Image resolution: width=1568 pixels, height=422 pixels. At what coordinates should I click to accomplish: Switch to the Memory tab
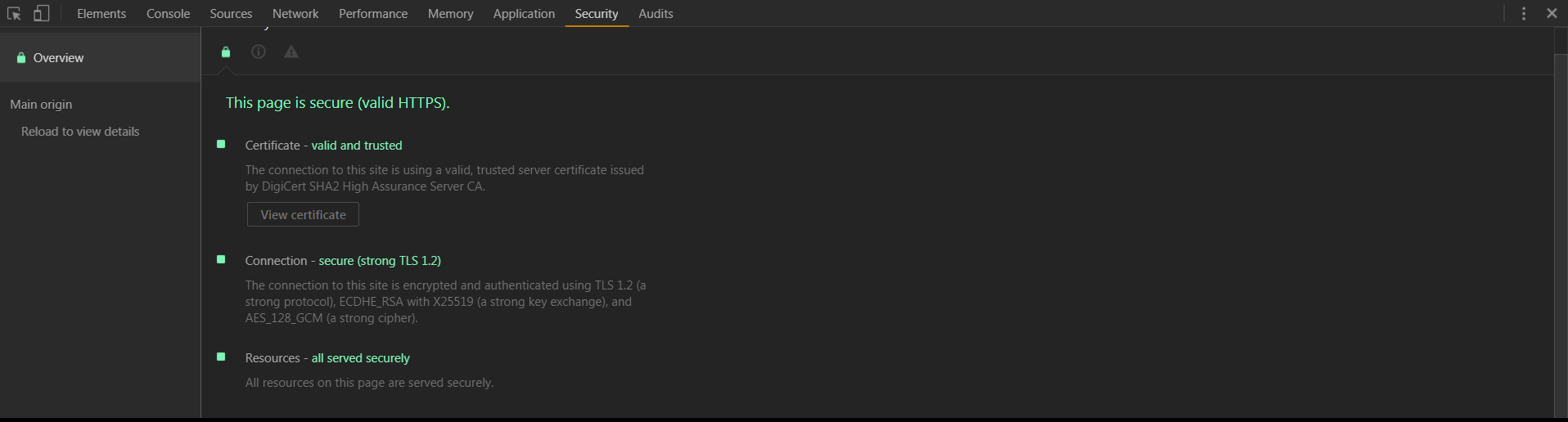click(x=450, y=14)
